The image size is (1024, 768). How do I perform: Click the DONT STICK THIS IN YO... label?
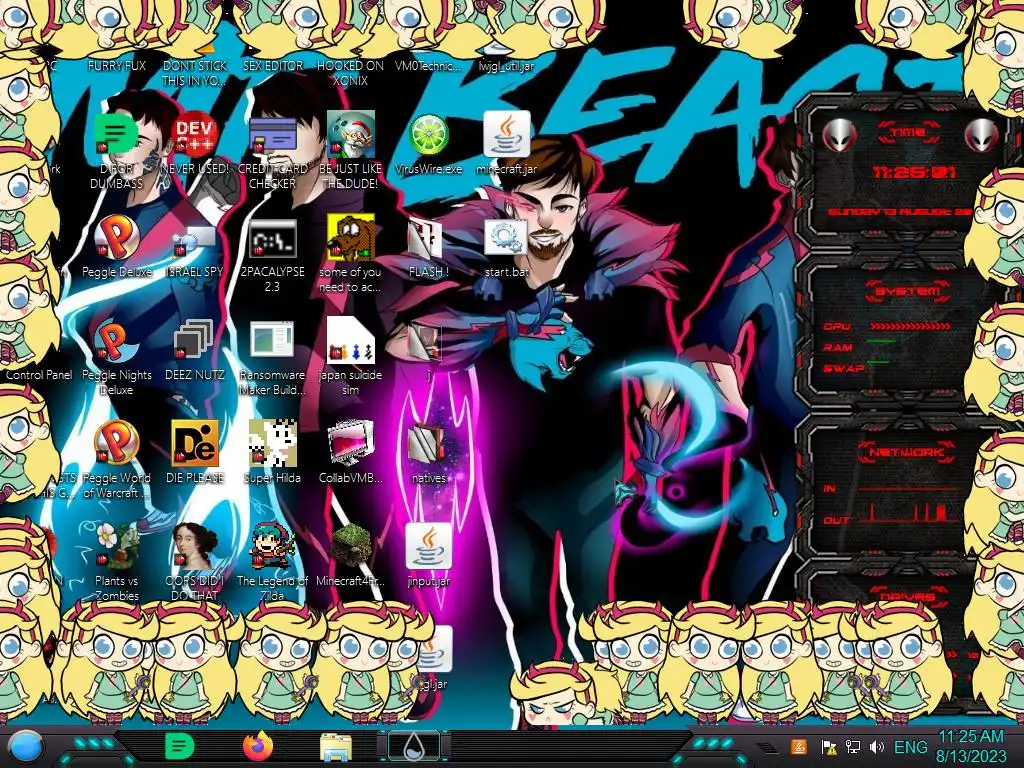[x=194, y=73]
